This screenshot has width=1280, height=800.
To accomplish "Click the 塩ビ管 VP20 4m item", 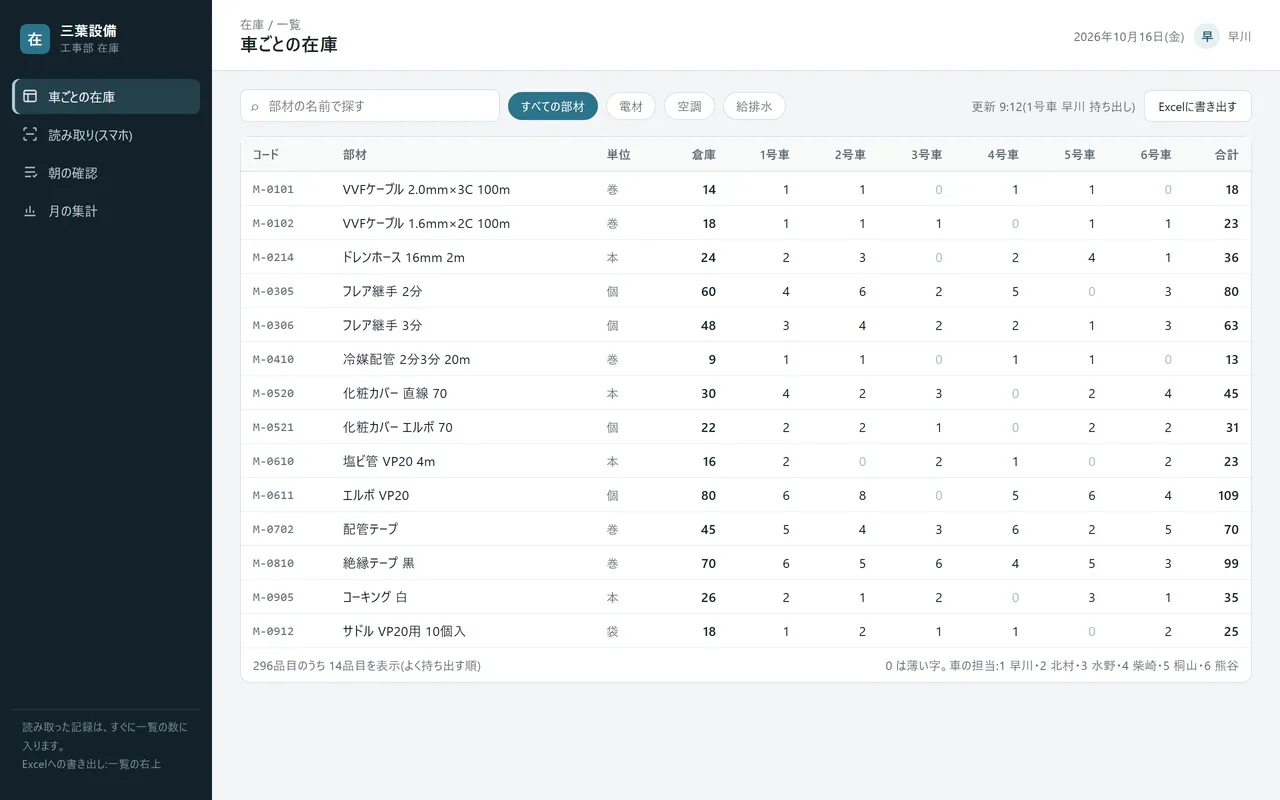I will click(389, 461).
